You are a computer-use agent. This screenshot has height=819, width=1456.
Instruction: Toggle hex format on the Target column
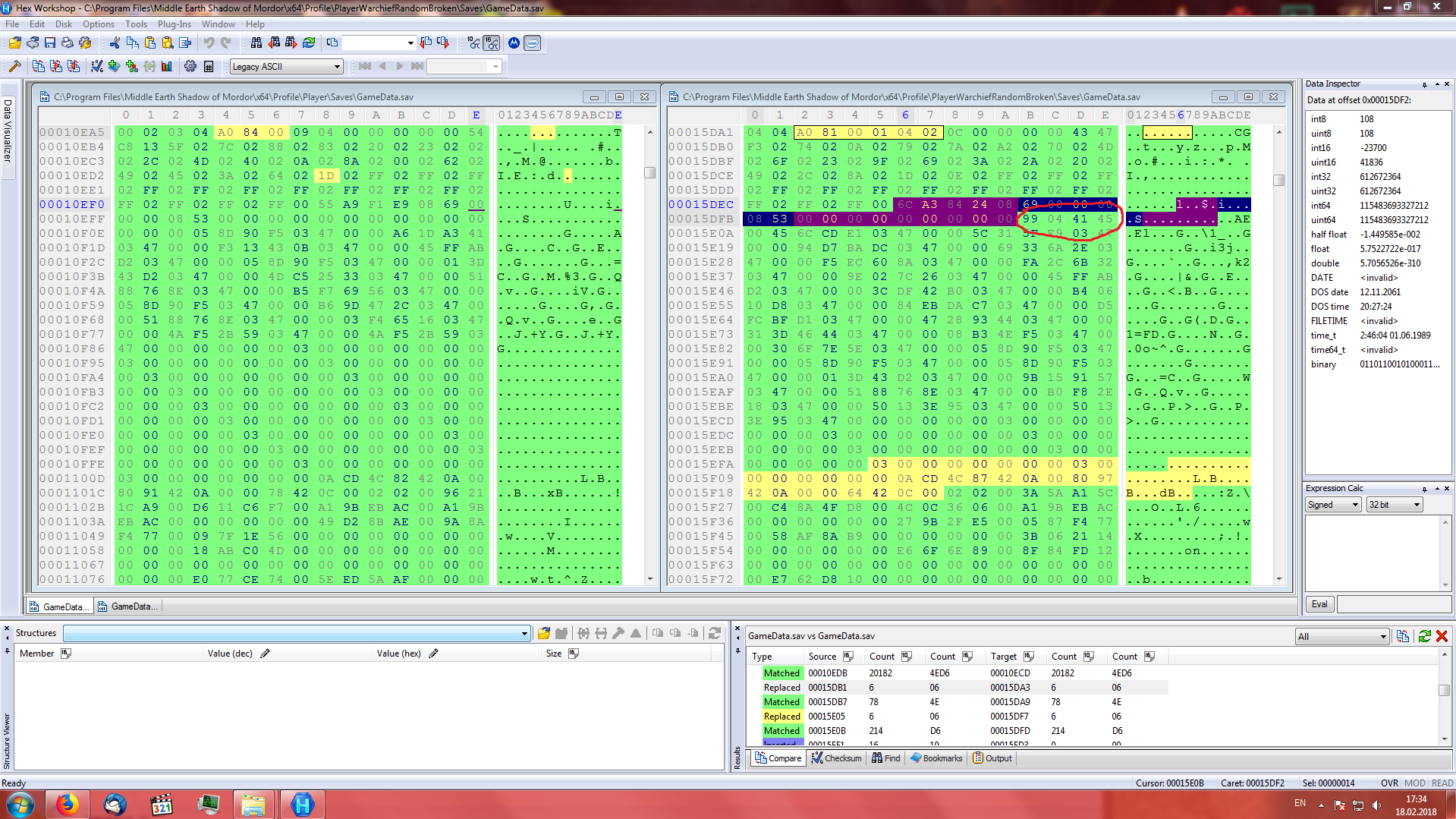tap(1029, 657)
